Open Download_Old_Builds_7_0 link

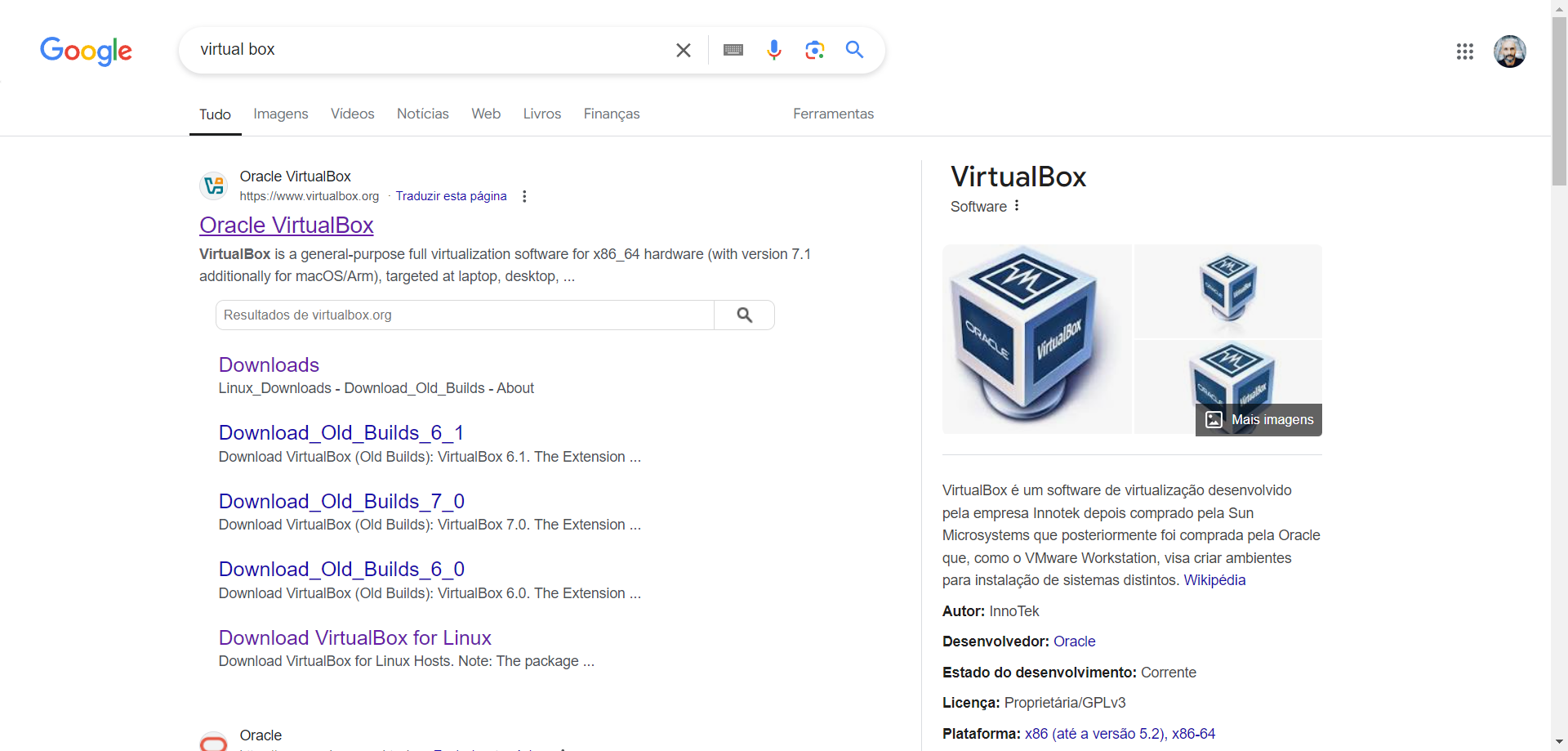[x=341, y=501]
